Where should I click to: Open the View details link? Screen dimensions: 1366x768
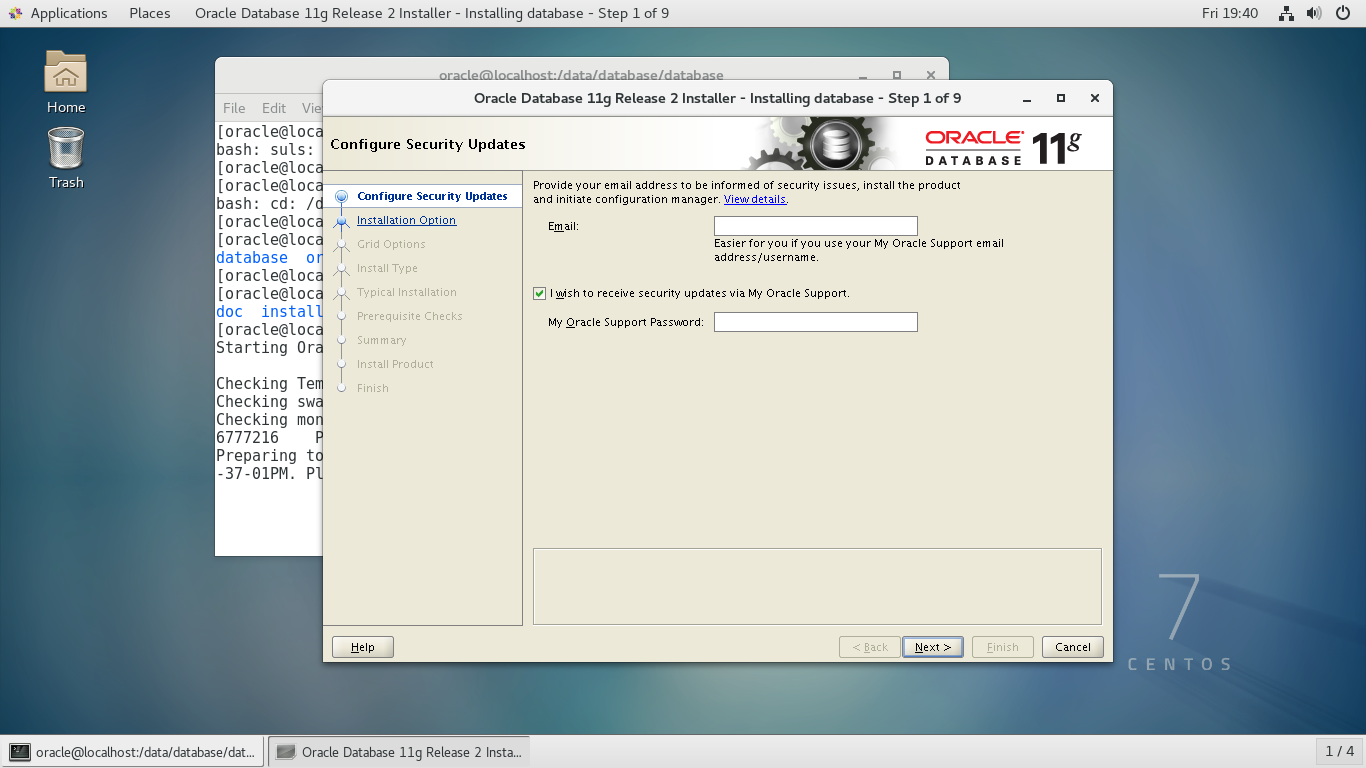point(755,199)
